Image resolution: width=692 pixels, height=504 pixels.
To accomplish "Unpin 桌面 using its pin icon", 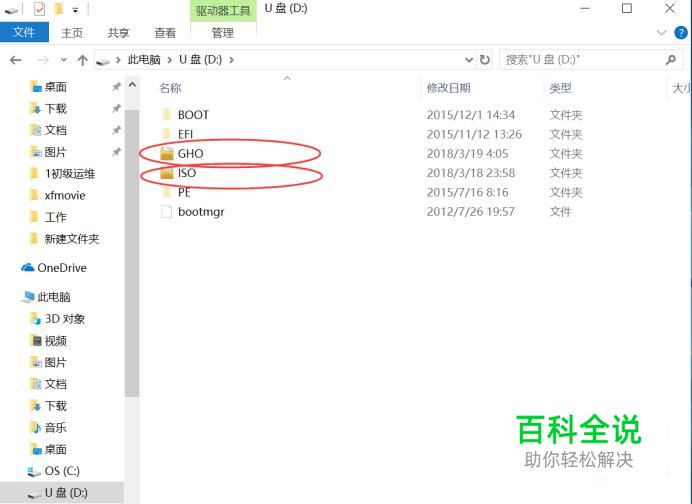I will coord(116,87).
